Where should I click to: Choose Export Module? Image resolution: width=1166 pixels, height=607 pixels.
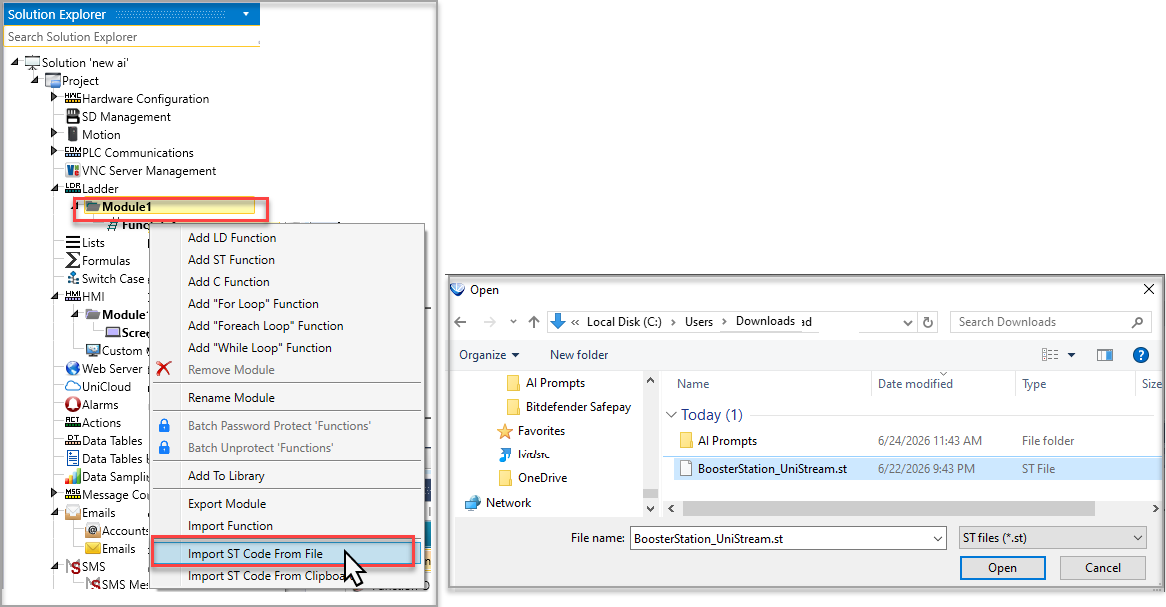pyautogui.click(x=227, y=504)
